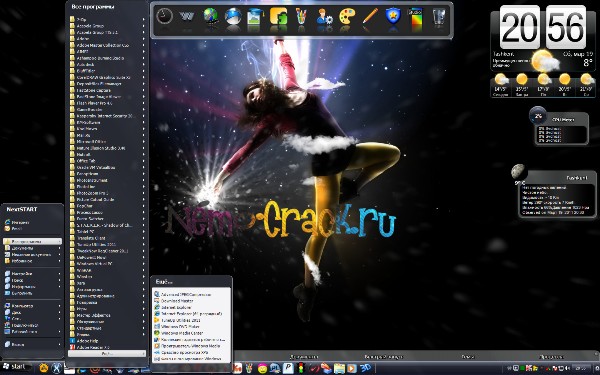Screen dimensions: 600x375
Task: Open the glass recycle bin dock icon
Action: 439,17
